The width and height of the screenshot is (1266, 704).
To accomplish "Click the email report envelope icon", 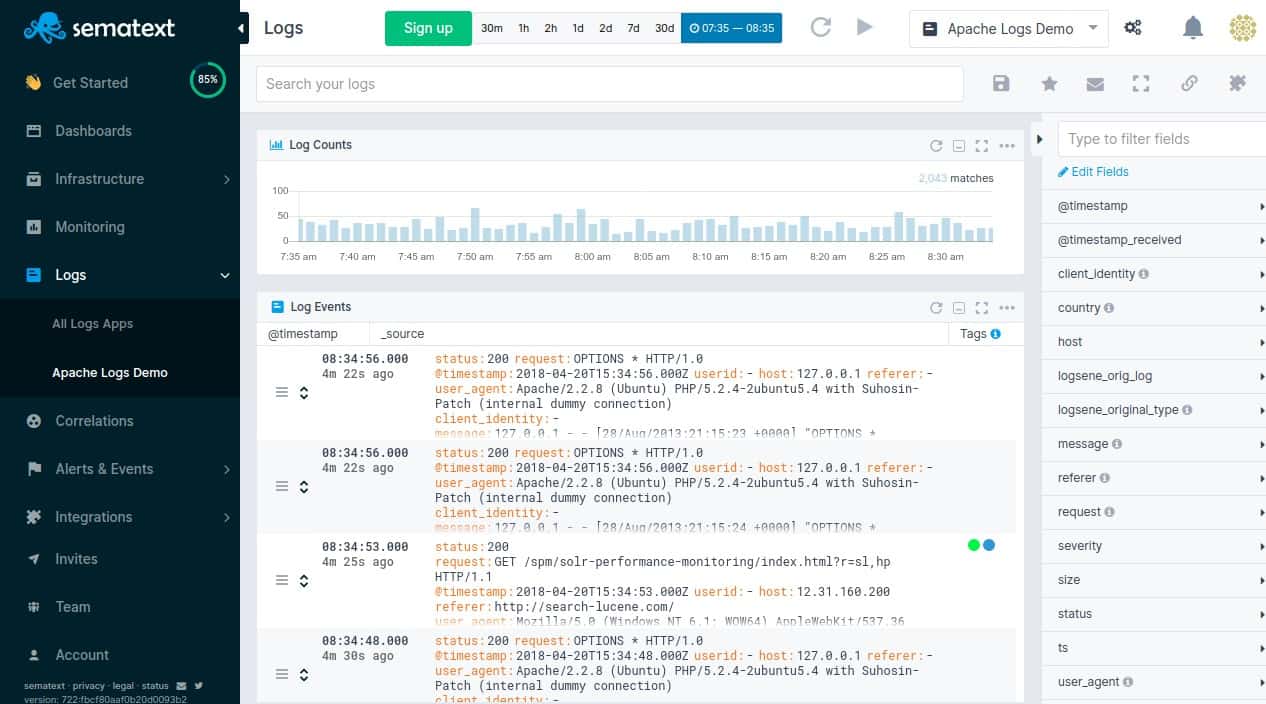I will click(1095, 84).
